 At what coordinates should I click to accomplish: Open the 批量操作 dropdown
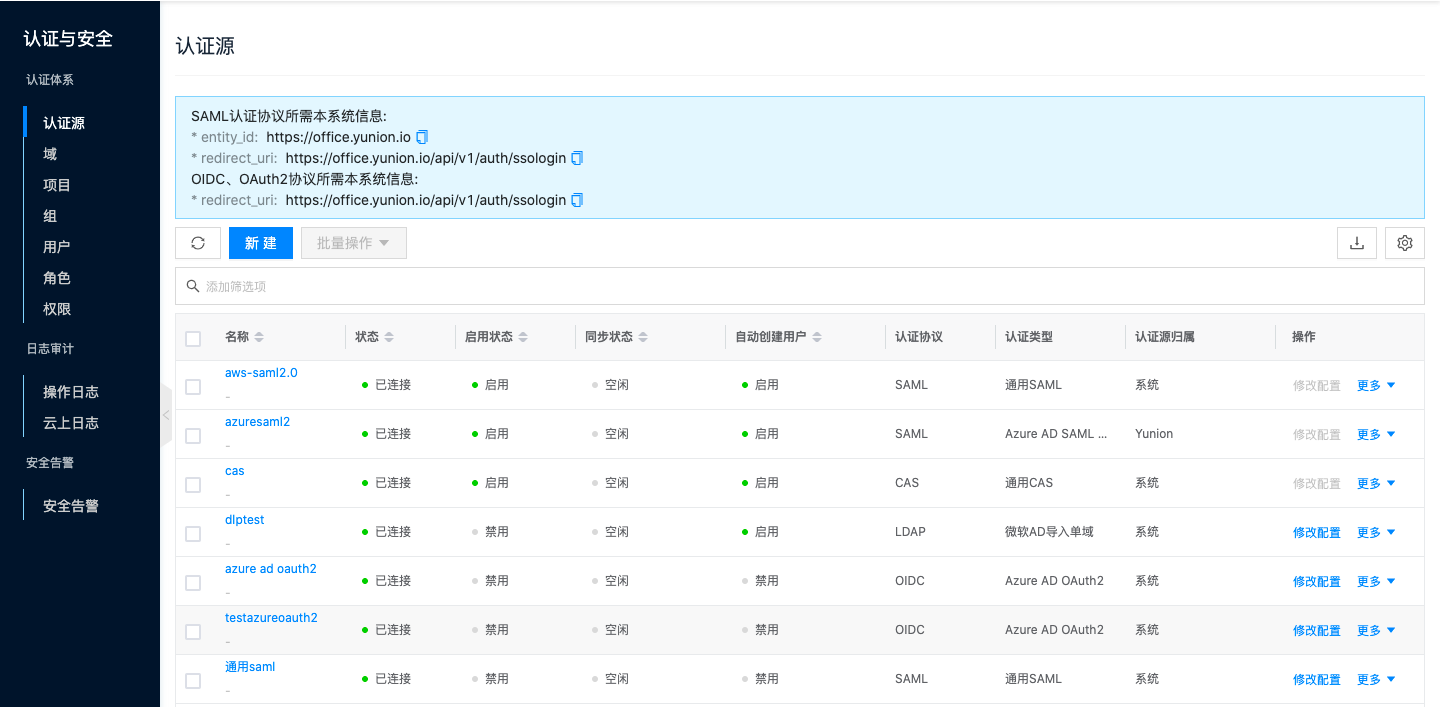(x=353, y=243)
